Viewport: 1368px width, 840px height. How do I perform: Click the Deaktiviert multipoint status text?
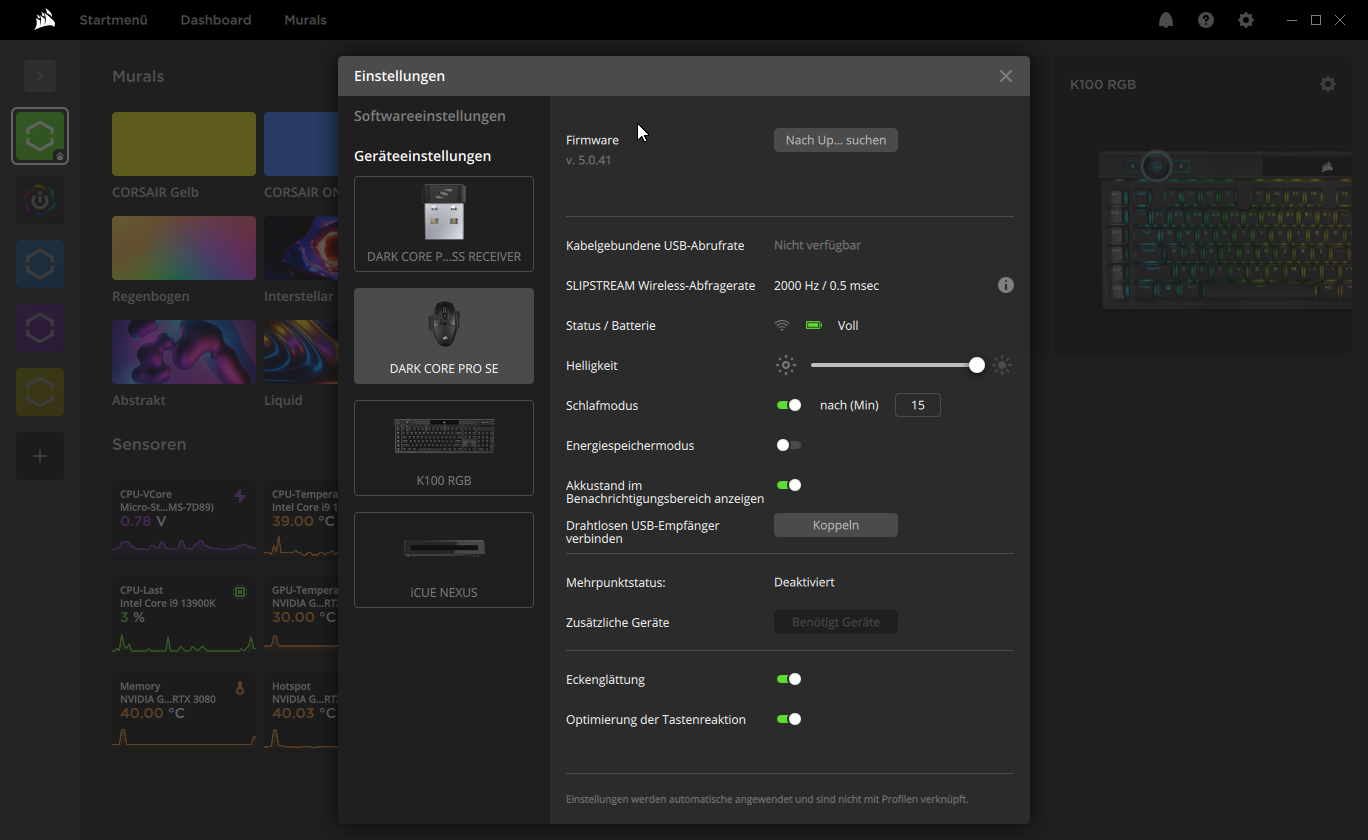point(804,582)
